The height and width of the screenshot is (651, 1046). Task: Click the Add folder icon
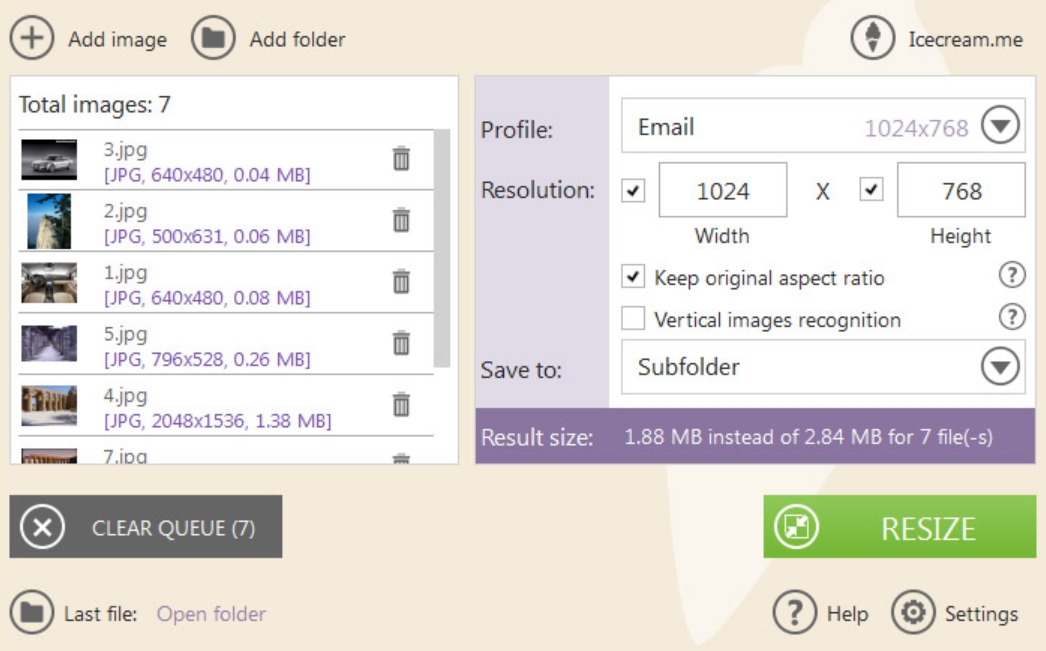point(213,38)
